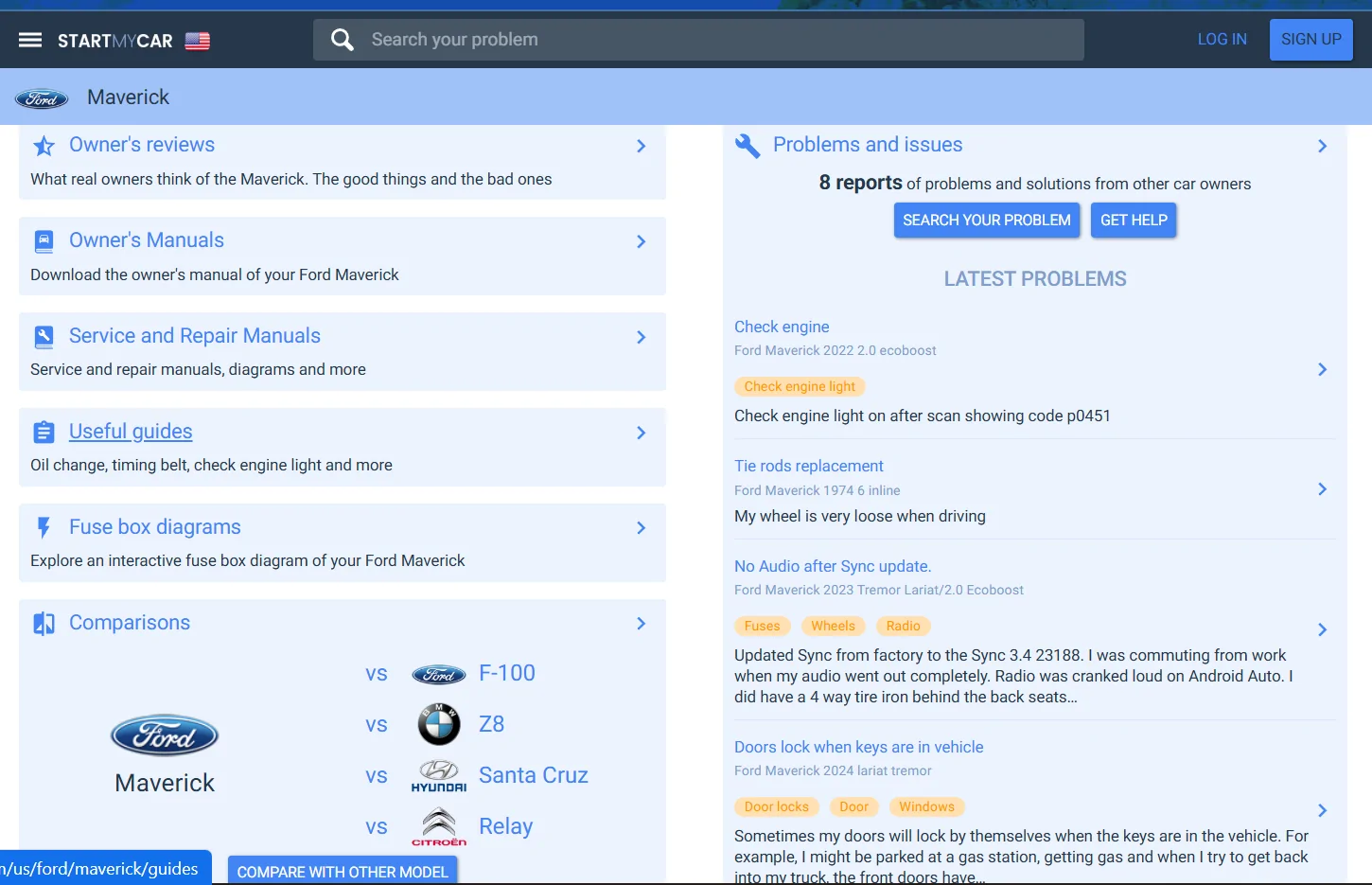Screen dimensions: 1372x885
Task: Select the Door tag
Action: (x=853, y=806)
